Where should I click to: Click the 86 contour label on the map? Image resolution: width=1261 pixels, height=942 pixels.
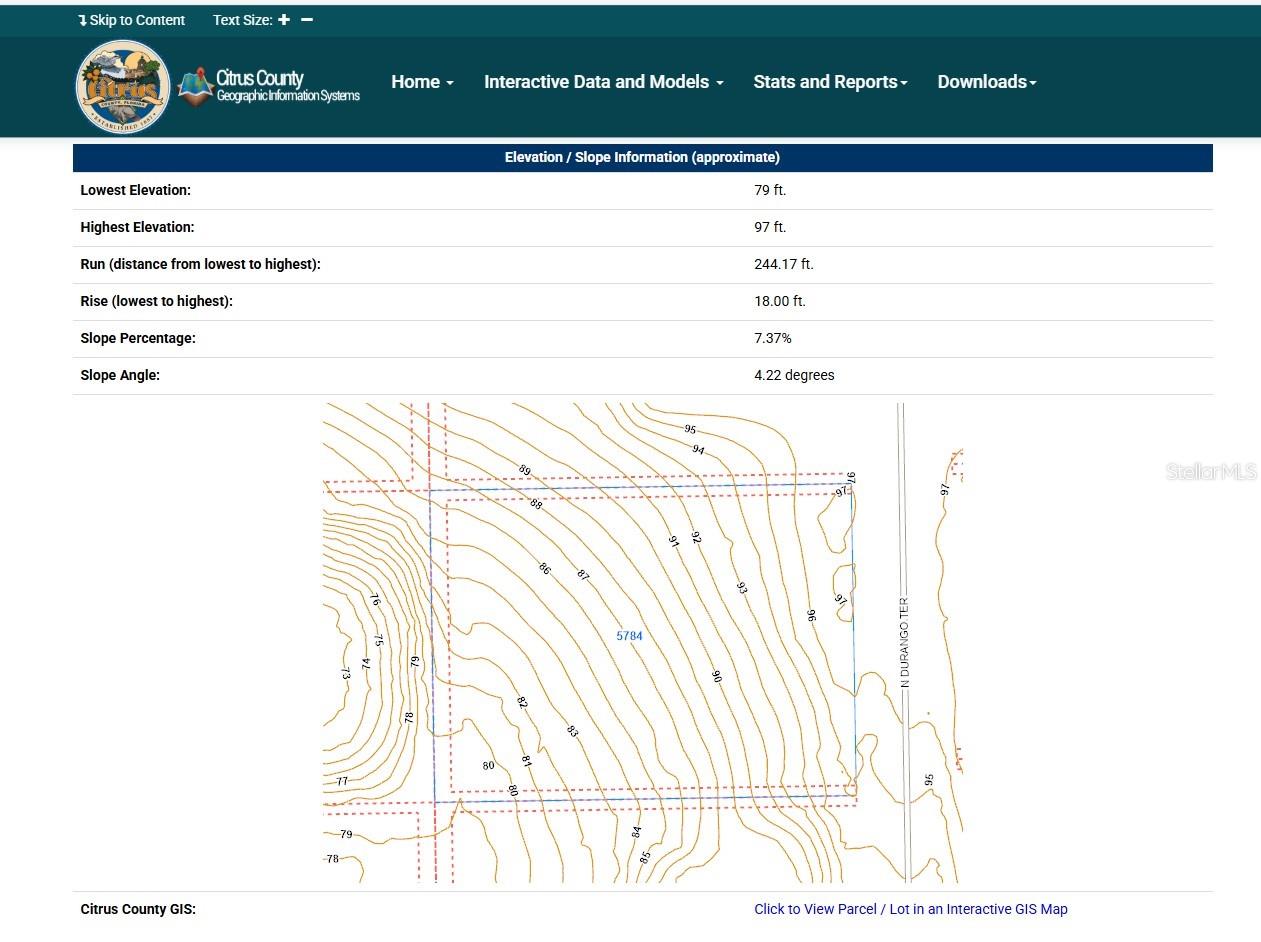[544, 568]
